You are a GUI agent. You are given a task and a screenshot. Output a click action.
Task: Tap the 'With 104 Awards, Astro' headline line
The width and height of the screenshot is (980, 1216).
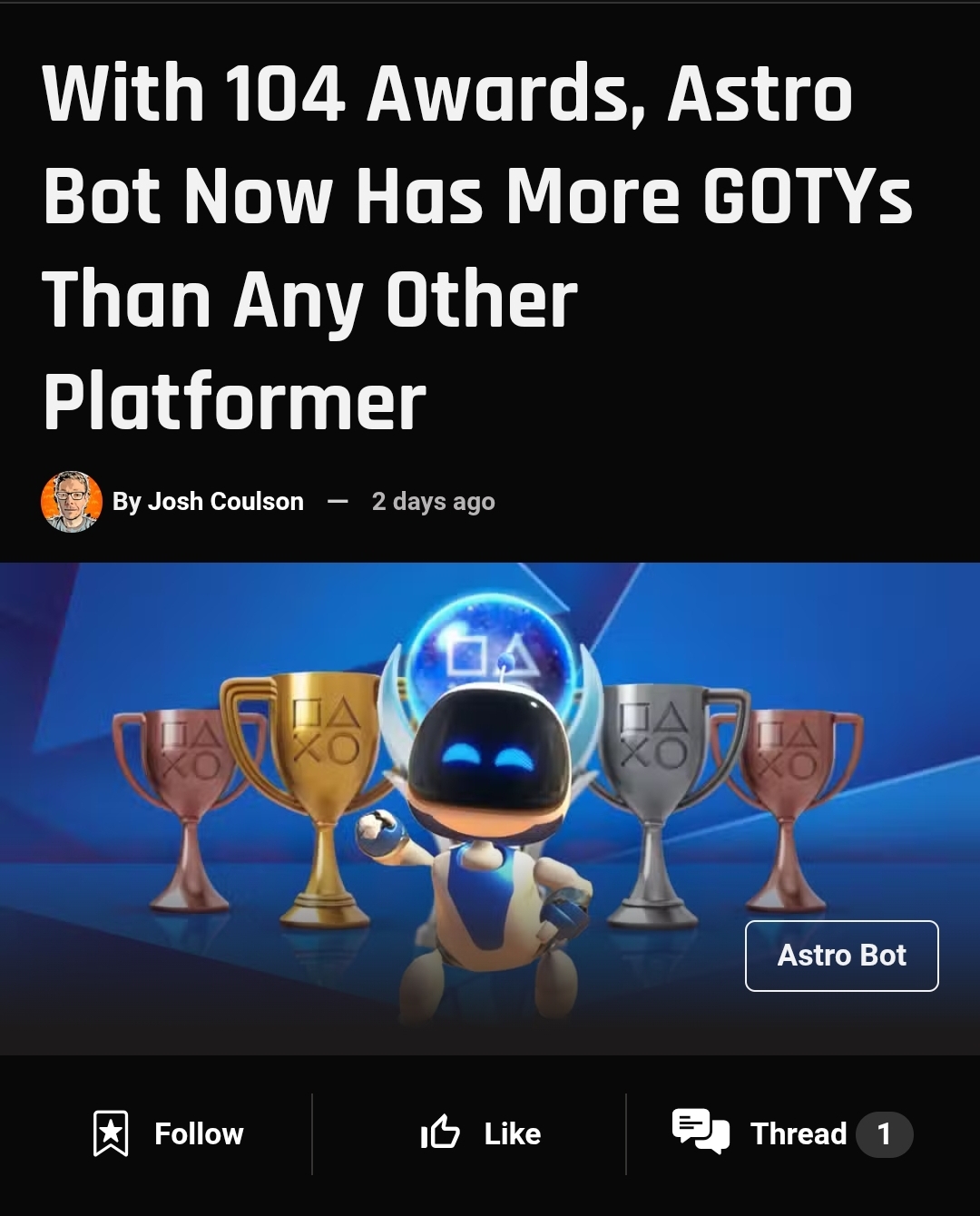click(x=447, y=93)
